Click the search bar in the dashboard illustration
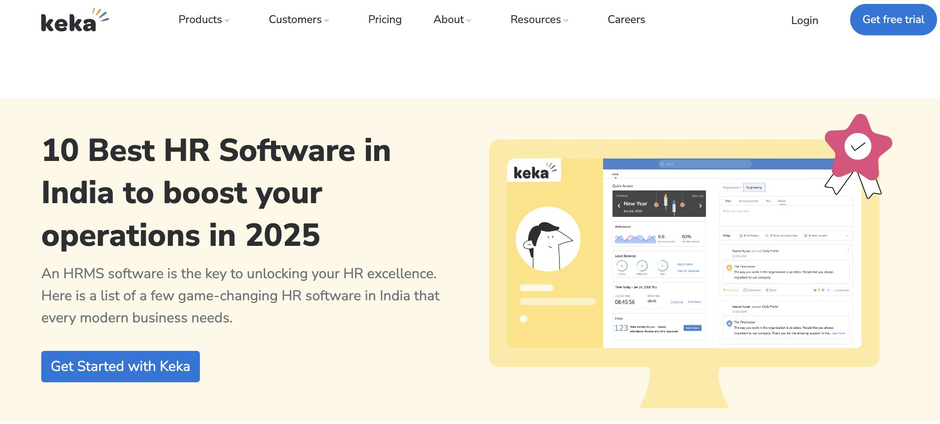This screenshot has height=424, width=940. pos(705,164)
